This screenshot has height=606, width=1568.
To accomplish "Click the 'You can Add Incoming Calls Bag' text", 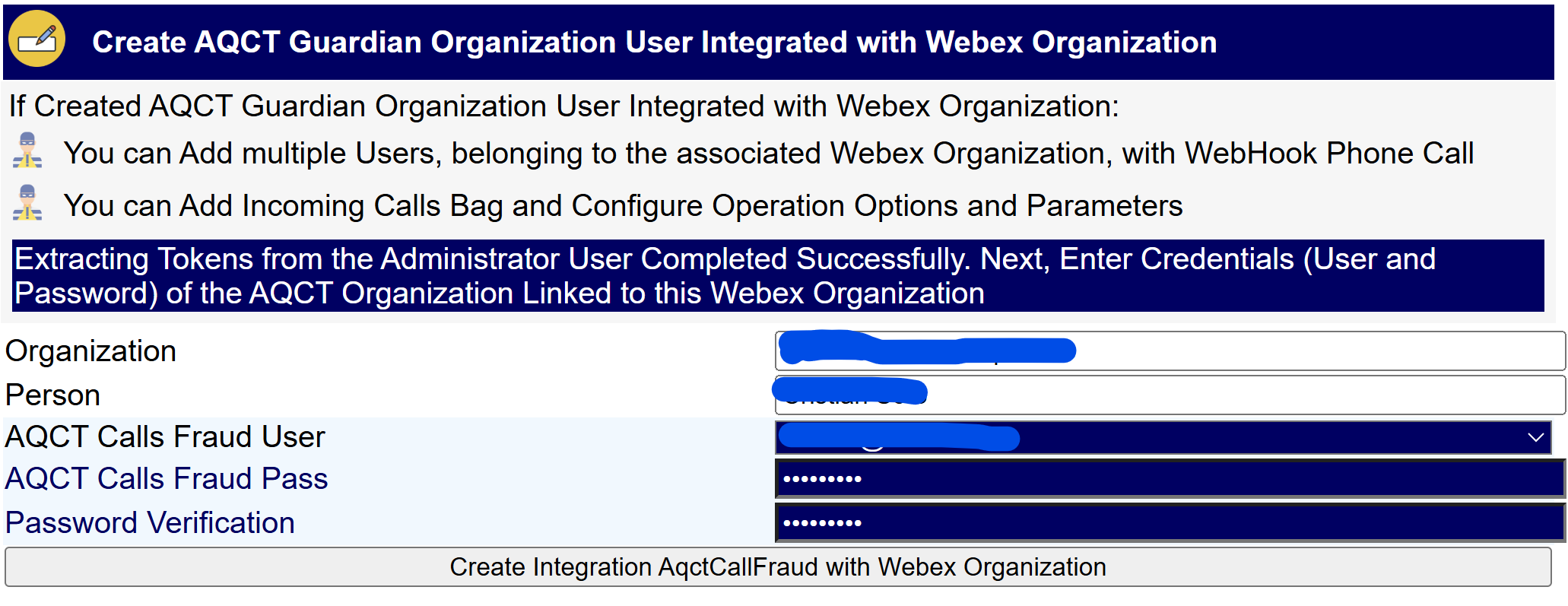I will 623,206.
